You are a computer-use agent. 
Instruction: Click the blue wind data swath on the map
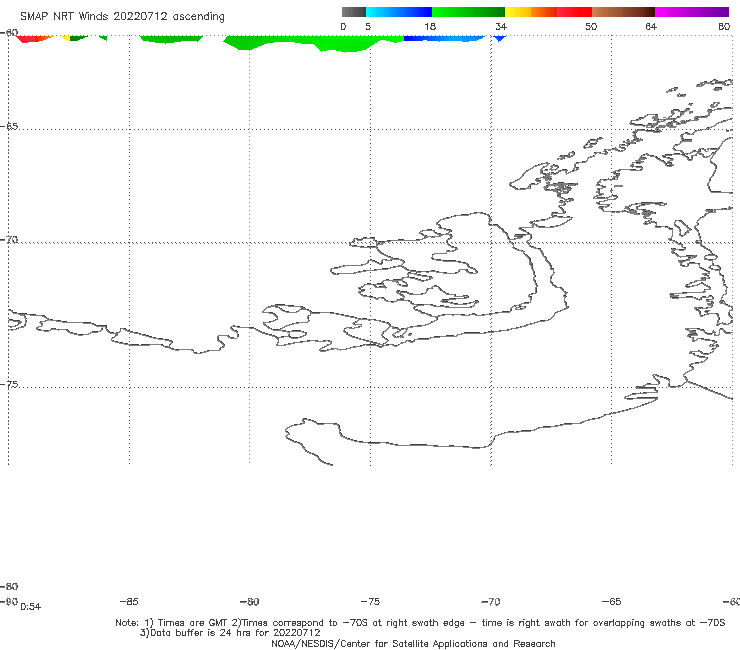[444, 38]
